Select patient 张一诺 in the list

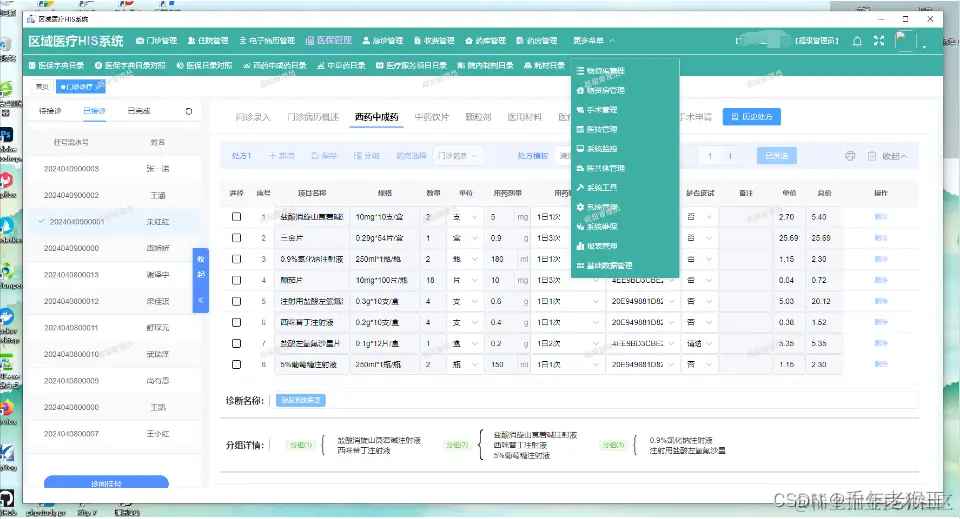point(114,168)
